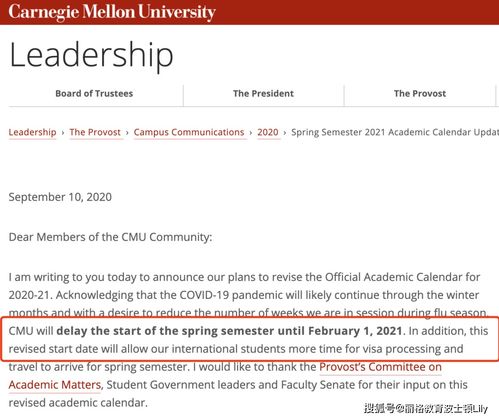Click the Academic Matters link text

pyautogui.click(x=55, y=385)
